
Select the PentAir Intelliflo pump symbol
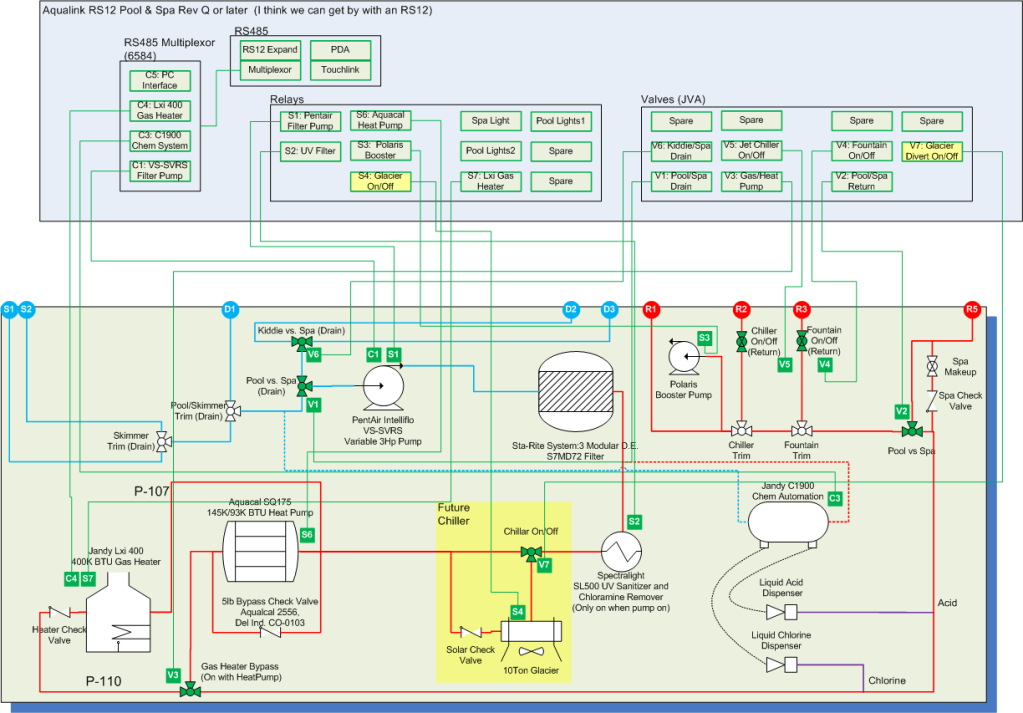383,386
